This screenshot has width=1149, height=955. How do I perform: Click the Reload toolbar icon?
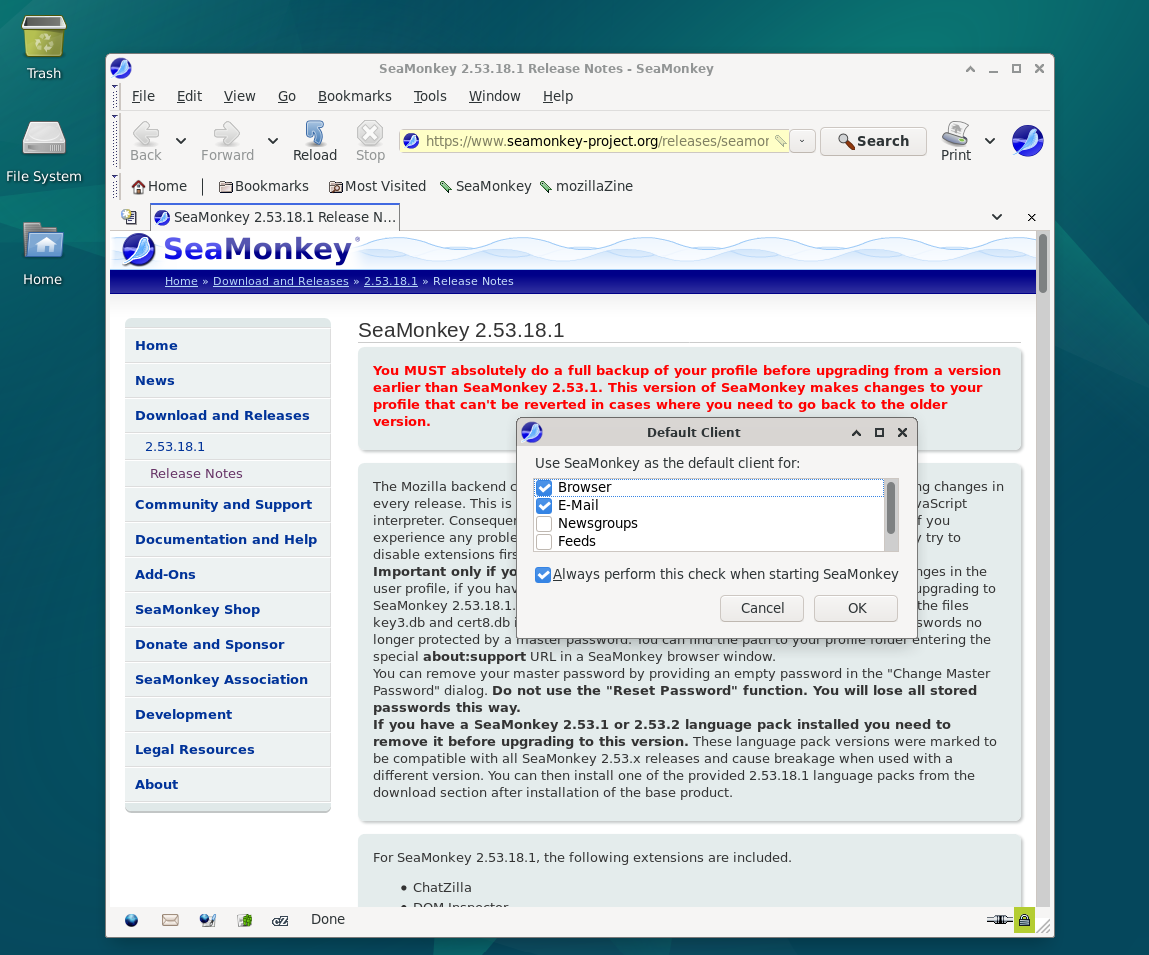pyautogui.click(x=314, y=140)
